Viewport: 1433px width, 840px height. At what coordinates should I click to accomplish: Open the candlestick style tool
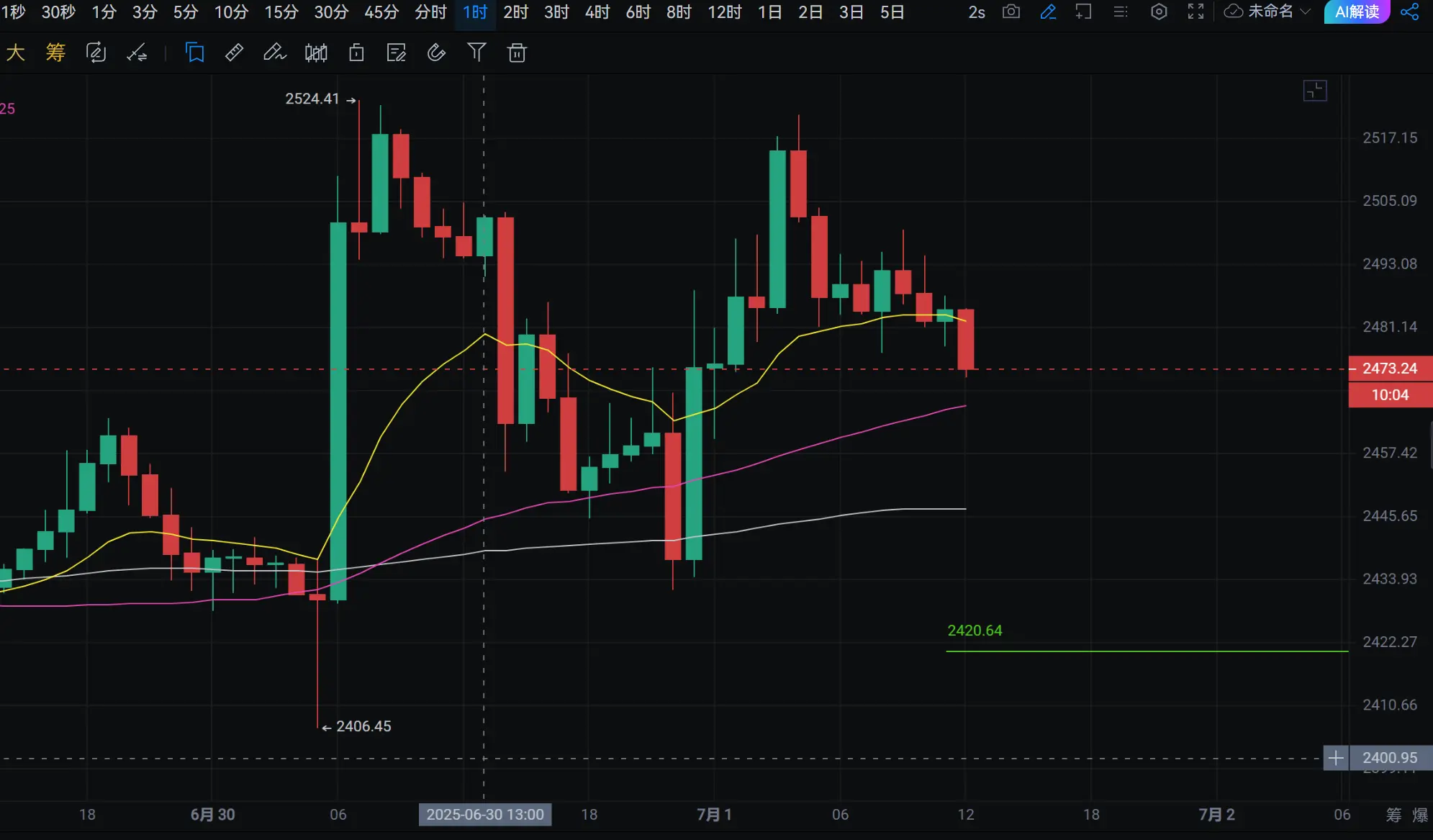316,53
